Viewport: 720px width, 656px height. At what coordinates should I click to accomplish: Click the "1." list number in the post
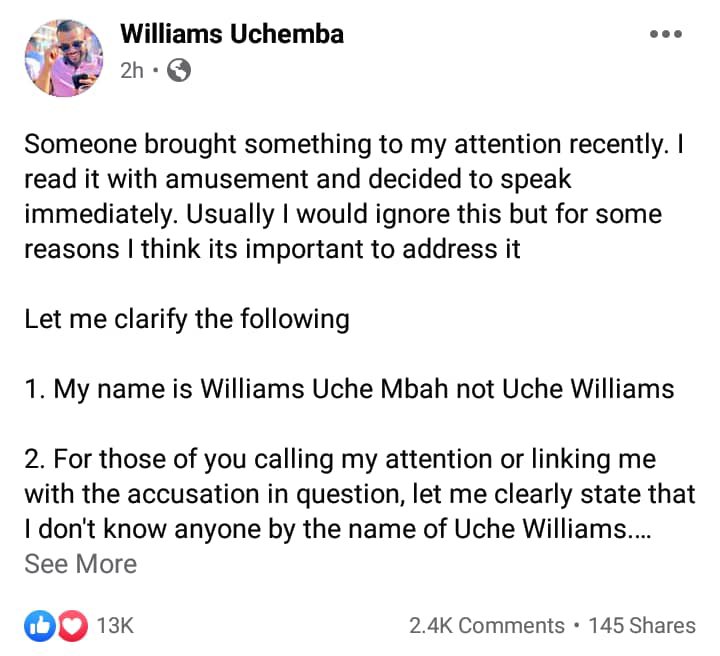[35, 389]
